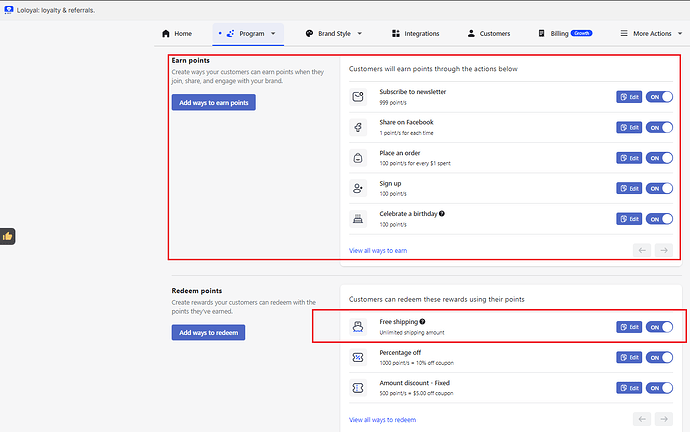Click the Share on Facebook icon
This screenshot has height=432, width=690.
coord(357,127)
